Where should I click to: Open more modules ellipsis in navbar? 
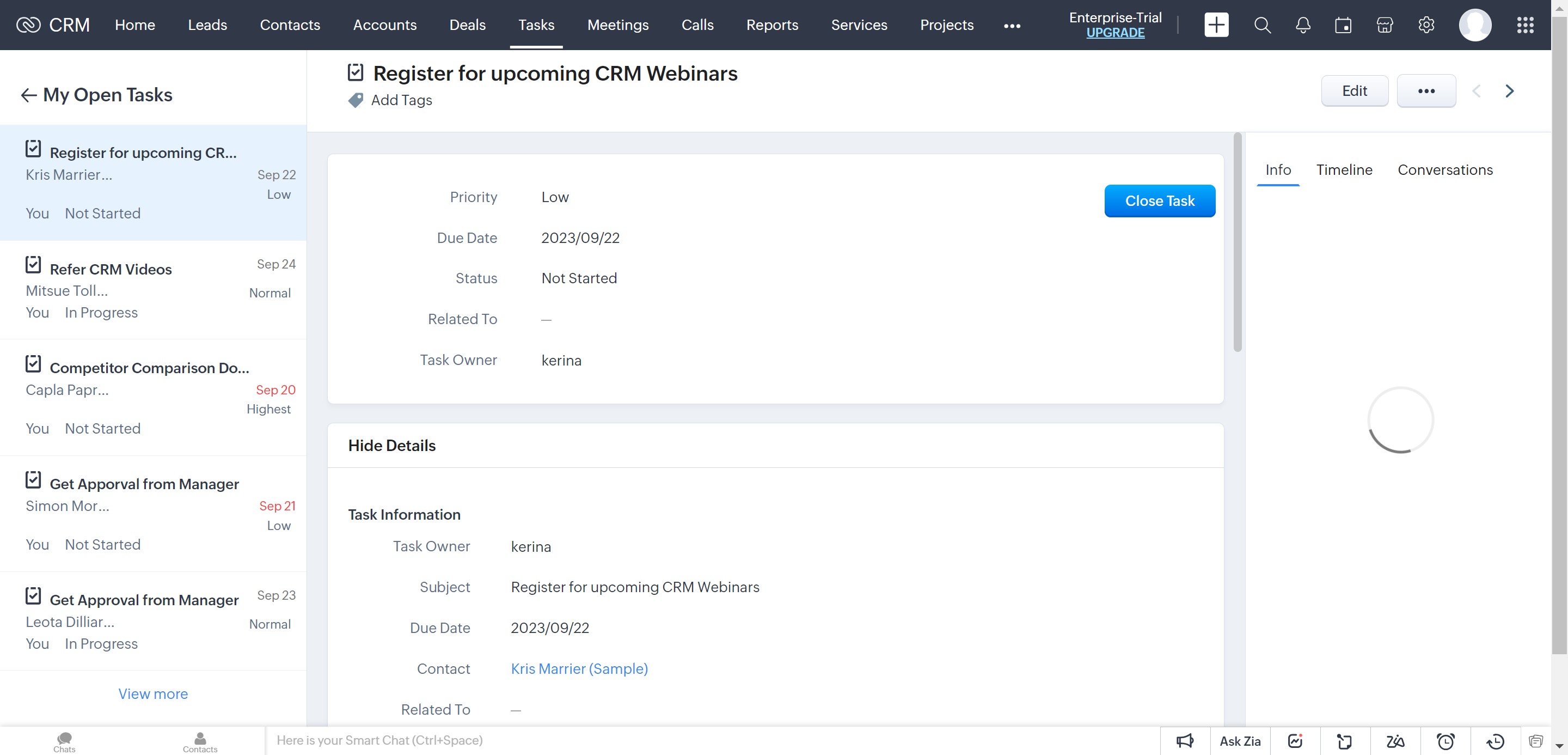click(x=1012, y=26)
